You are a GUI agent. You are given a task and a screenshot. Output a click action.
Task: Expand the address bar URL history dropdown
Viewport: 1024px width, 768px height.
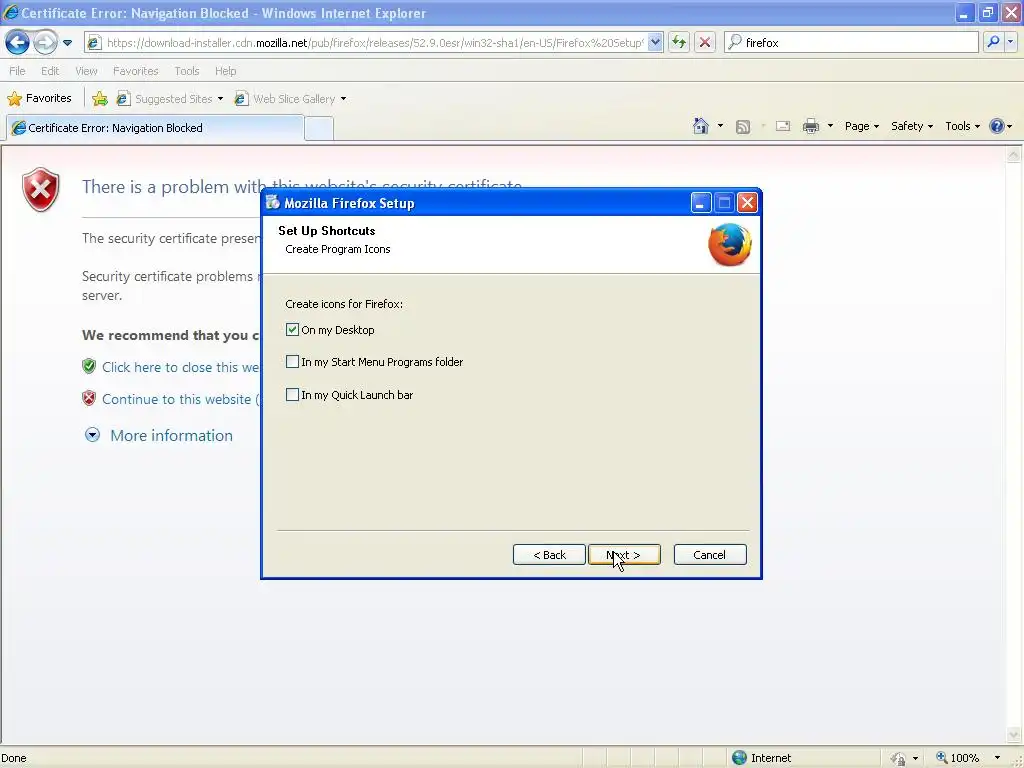pyautogui.click(x=655, y=42)
